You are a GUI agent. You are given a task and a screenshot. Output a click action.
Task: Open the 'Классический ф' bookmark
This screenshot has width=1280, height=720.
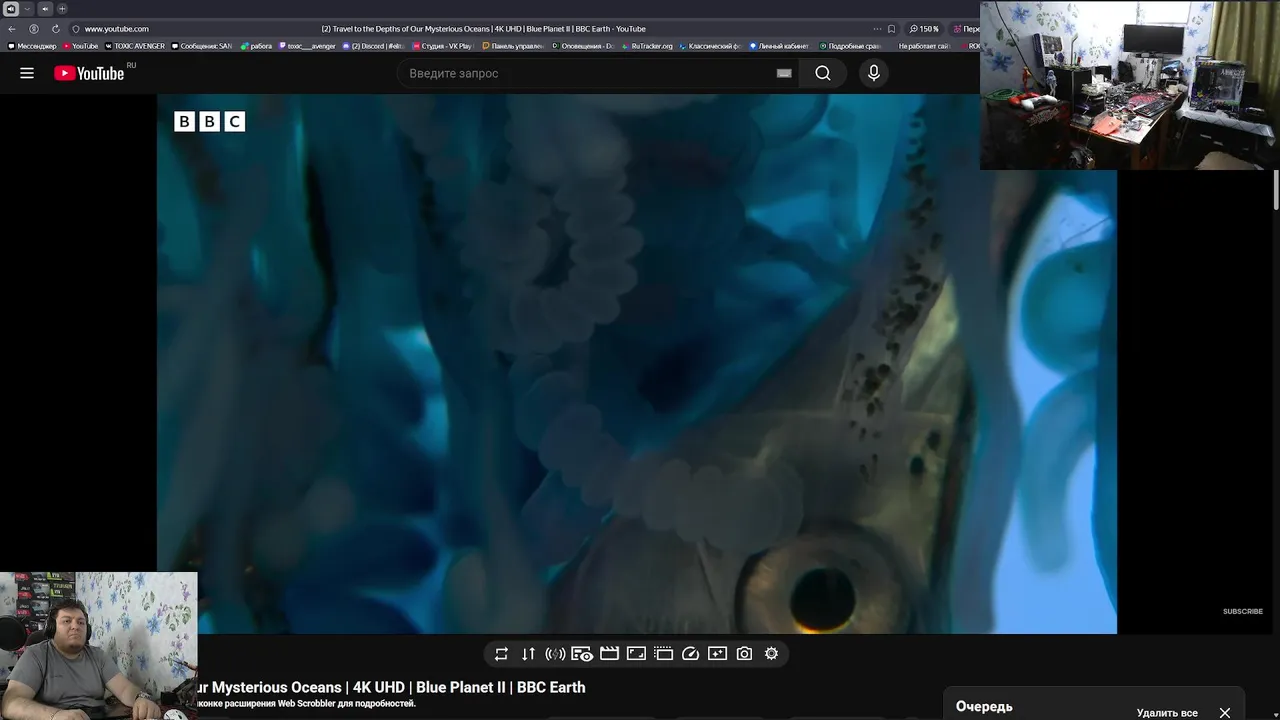pyautogui.click(x=711, y=46)
